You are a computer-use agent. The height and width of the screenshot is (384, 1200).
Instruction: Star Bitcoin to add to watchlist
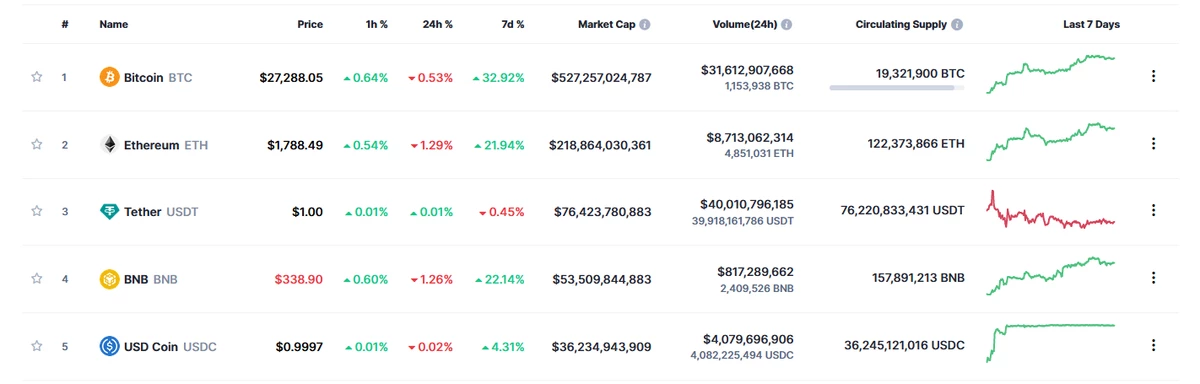click(x=37, y=77)
